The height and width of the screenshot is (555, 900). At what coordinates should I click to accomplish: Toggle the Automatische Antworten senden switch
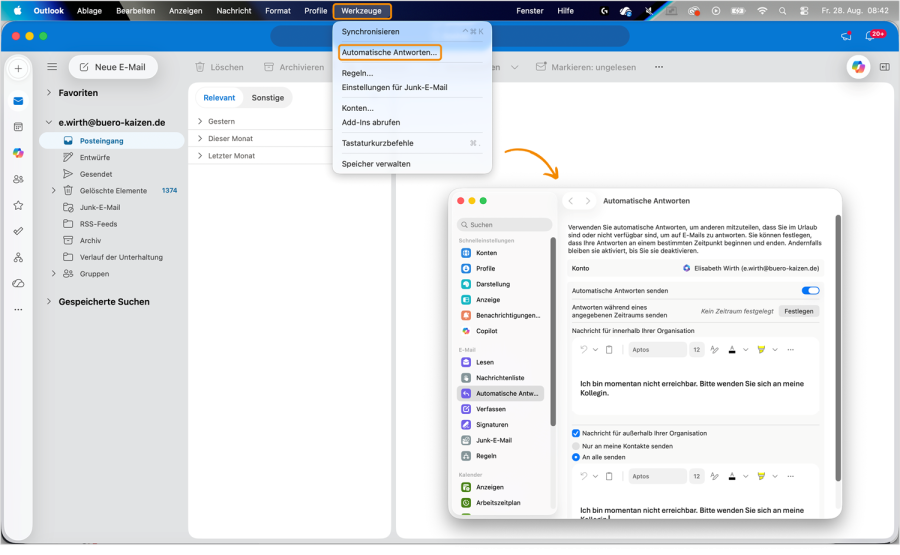pos(810,290)
